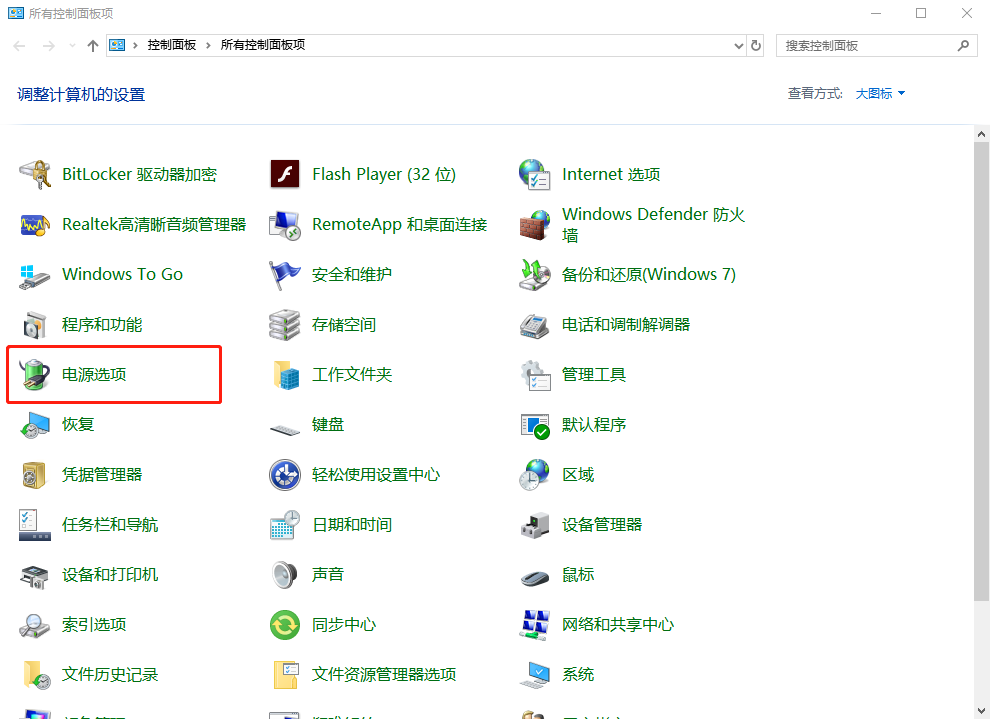Open the 日期和时间 calendar icon

coord(285,524)
